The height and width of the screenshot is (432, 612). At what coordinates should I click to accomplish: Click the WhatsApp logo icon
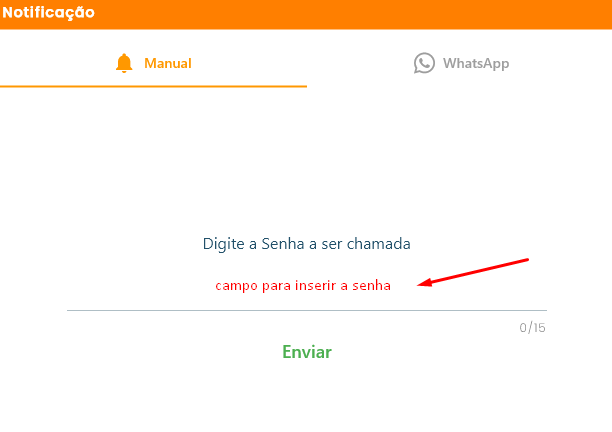click(424, 63)
